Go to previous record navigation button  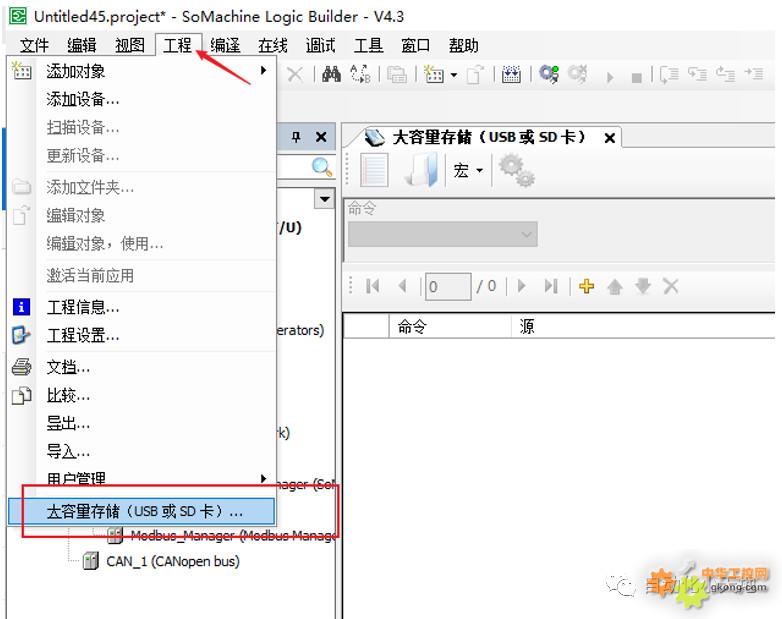tap(402, 286)
